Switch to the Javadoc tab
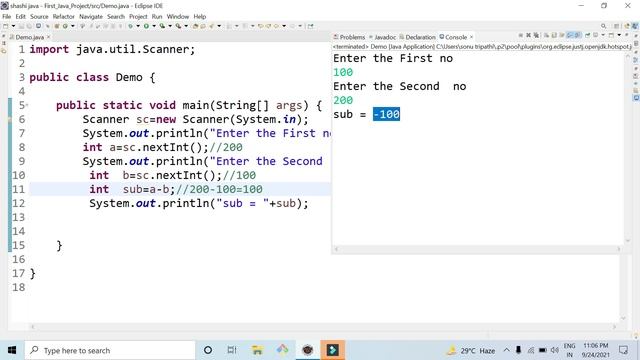This screenshot has width=640, height=360. tap(382, 37)
